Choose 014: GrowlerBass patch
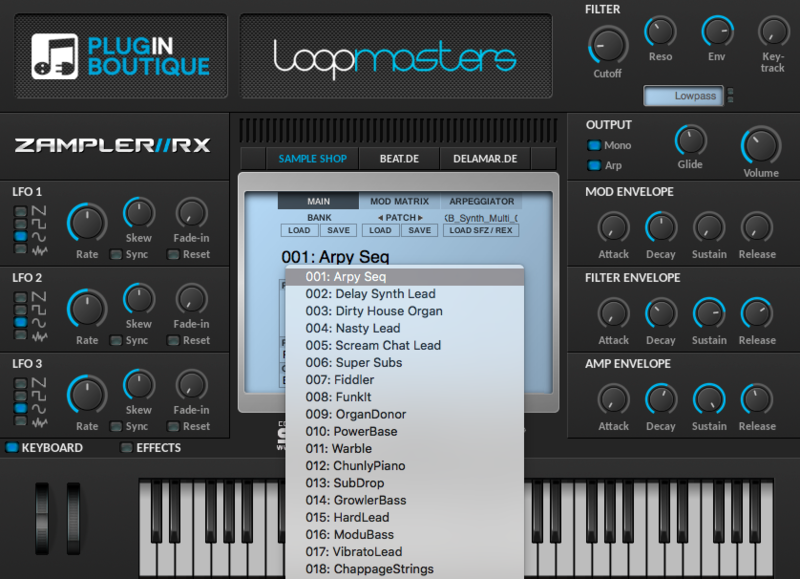The width and height of the screenshot is (800, 579). [x=405, y=500]
